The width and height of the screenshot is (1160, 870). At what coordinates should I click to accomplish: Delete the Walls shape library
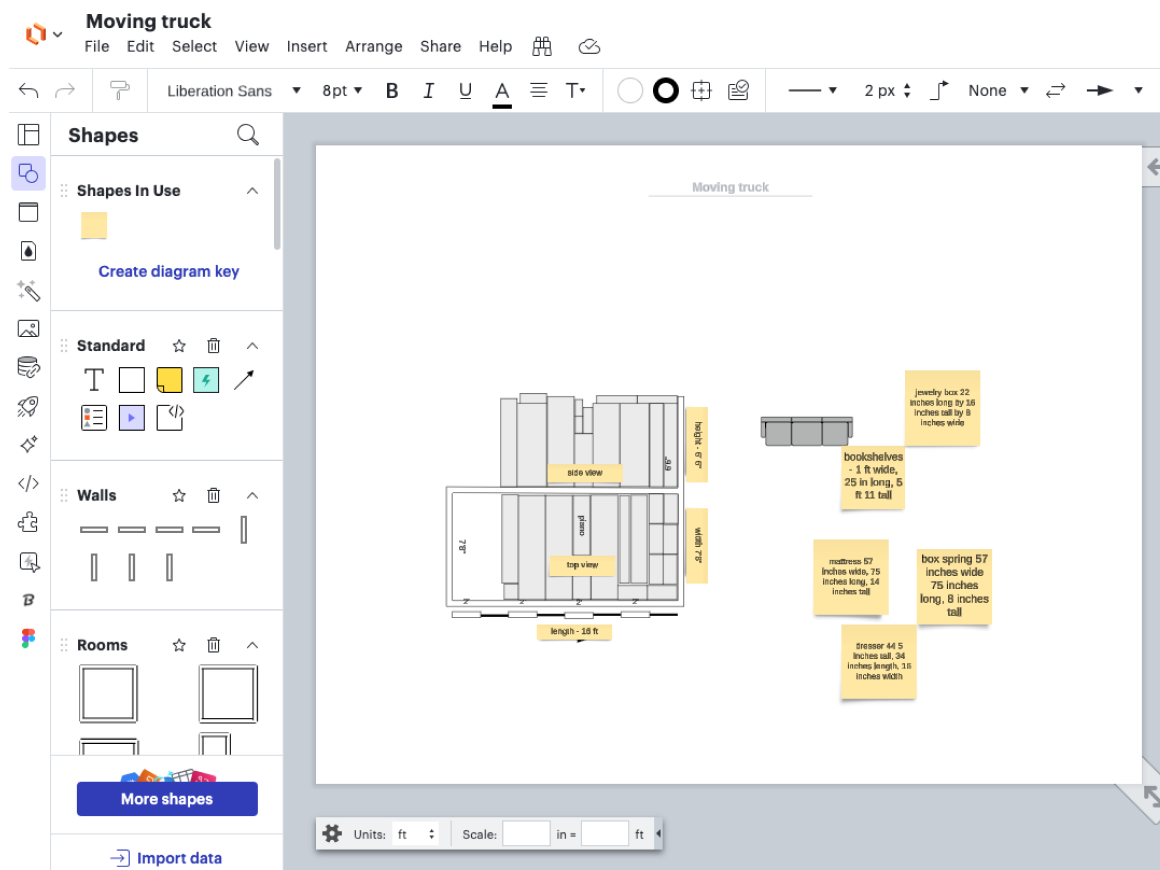213,495
